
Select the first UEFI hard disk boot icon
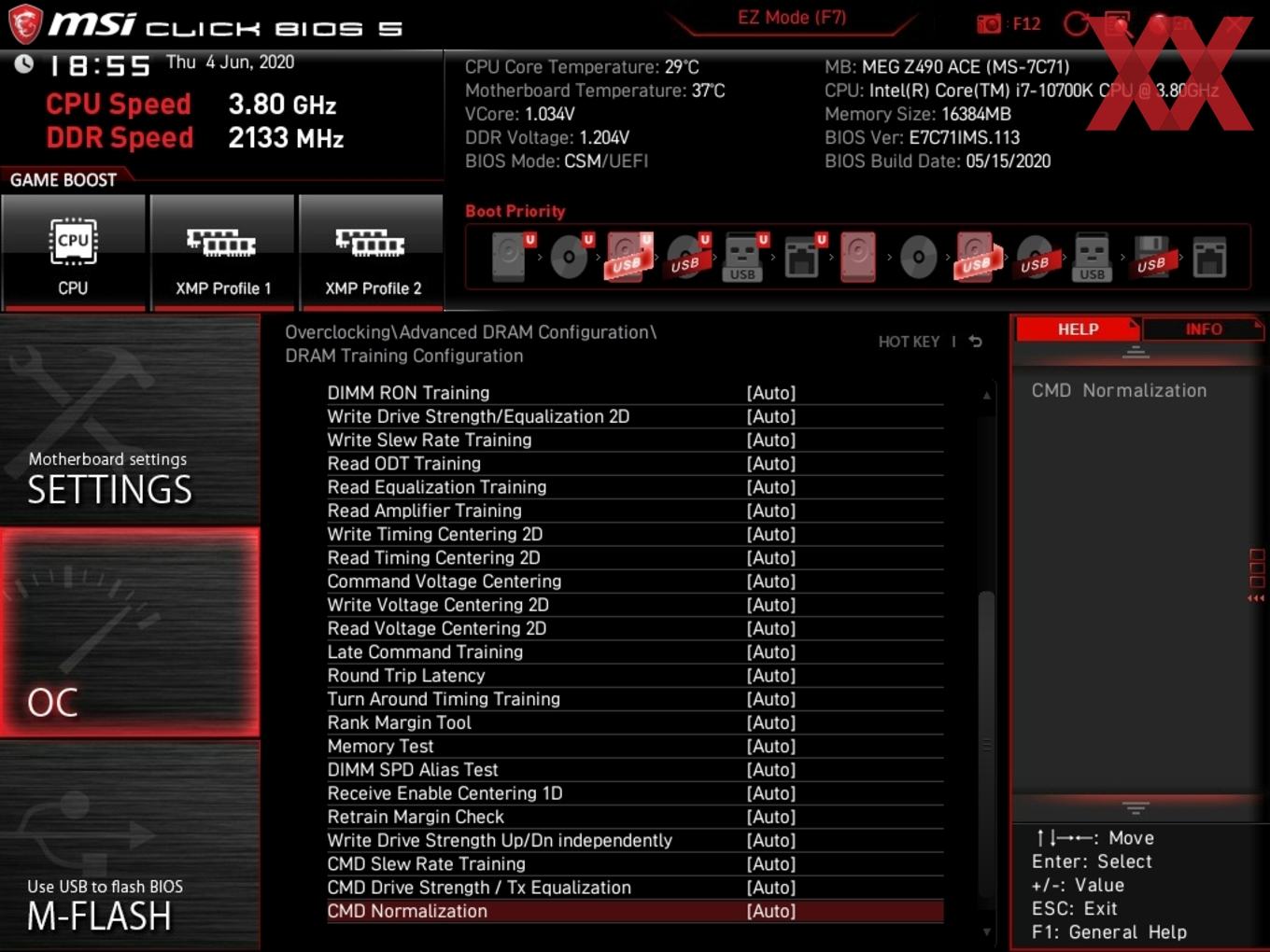512,257
